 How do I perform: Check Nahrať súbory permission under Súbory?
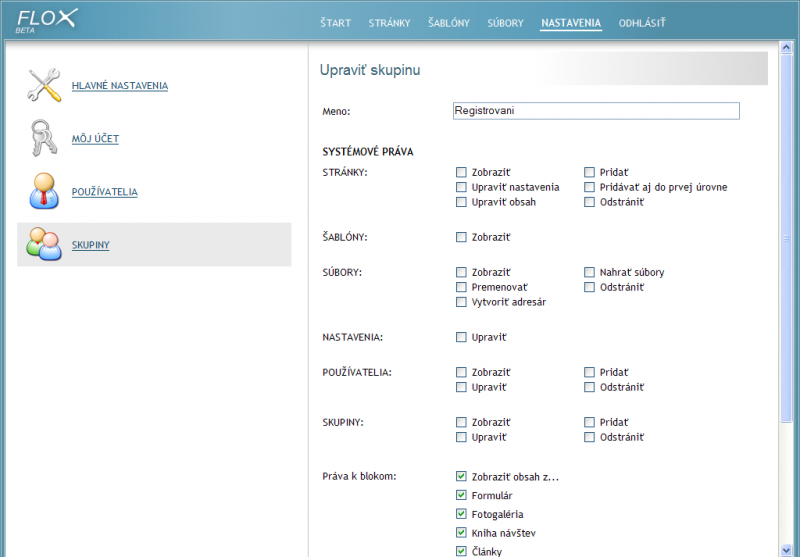590,272
